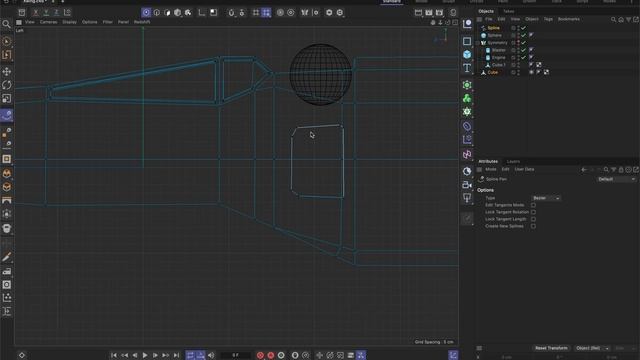Open the Objects manager Tags menu
The height and width of the screenshot is (360, 640).
[x=548, y=19]
